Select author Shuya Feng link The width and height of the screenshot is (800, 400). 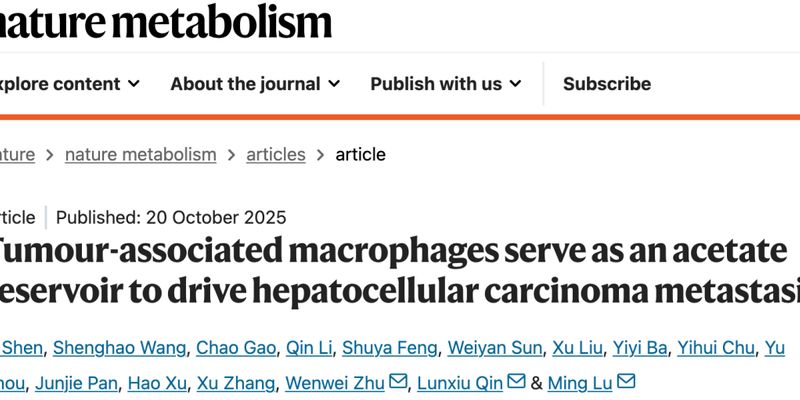(389, 348)
